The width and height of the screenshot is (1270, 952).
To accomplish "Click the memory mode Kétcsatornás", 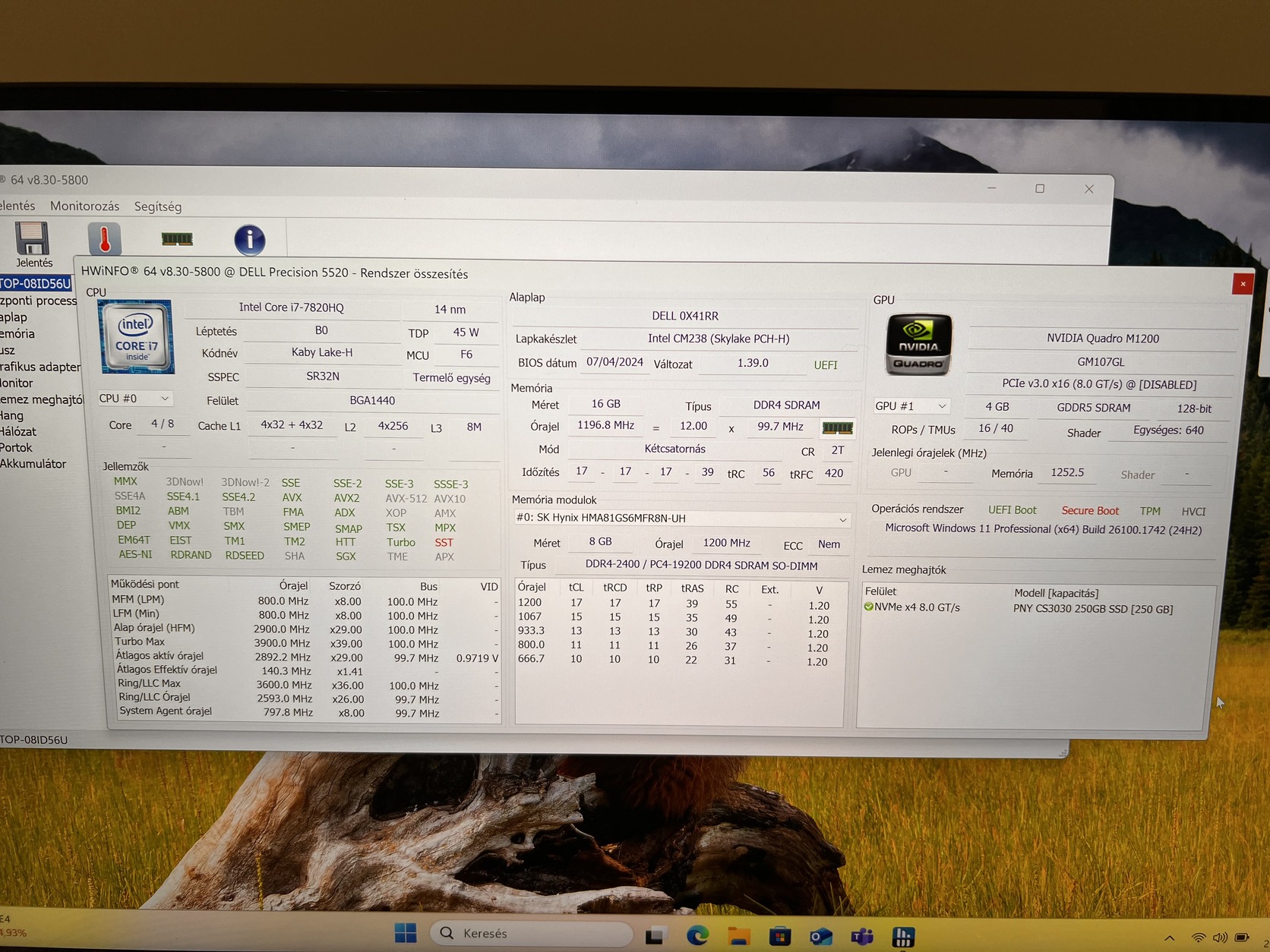I will [x=675, y=449].
